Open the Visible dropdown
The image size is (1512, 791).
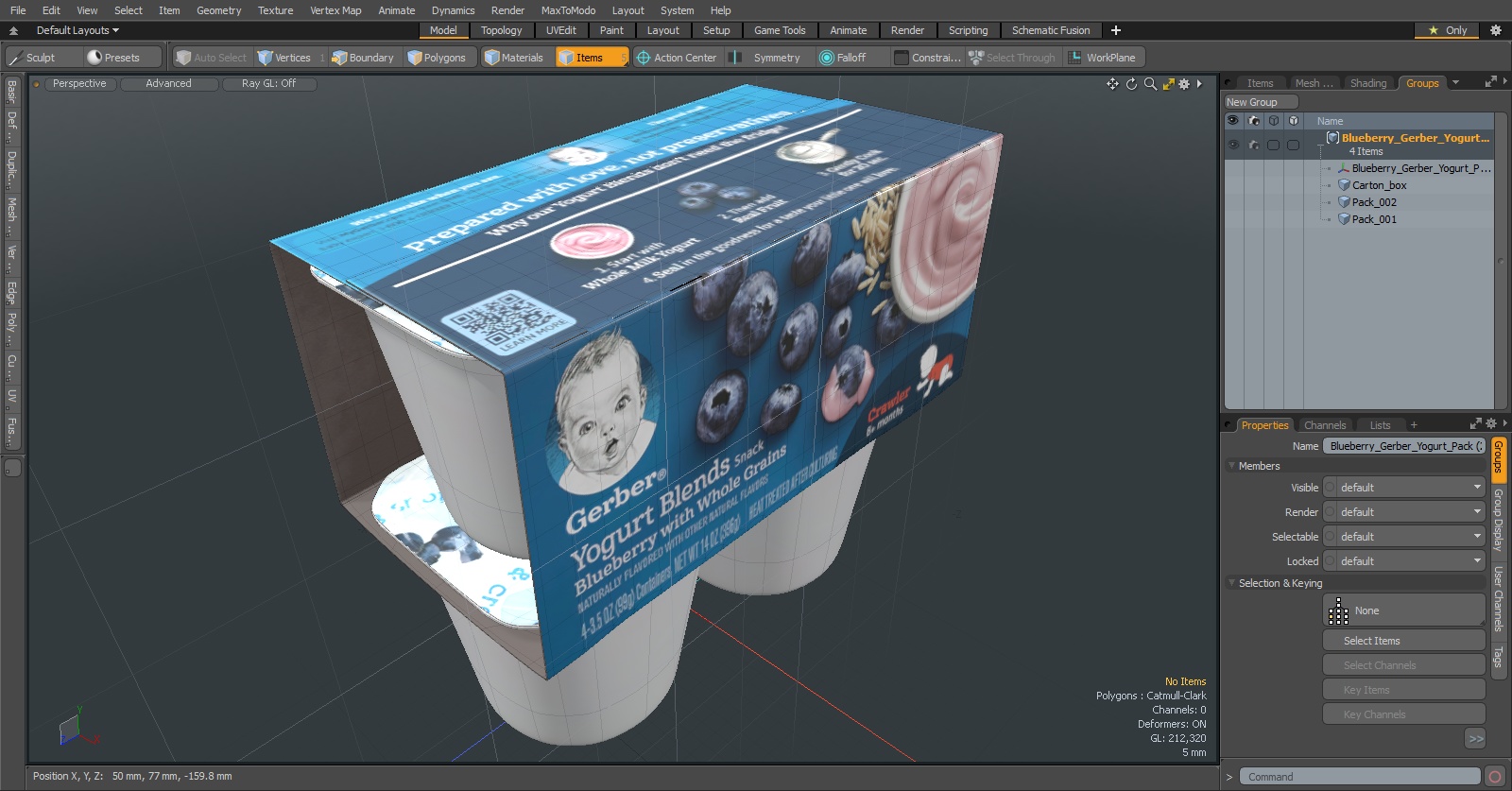[1411, 488]
